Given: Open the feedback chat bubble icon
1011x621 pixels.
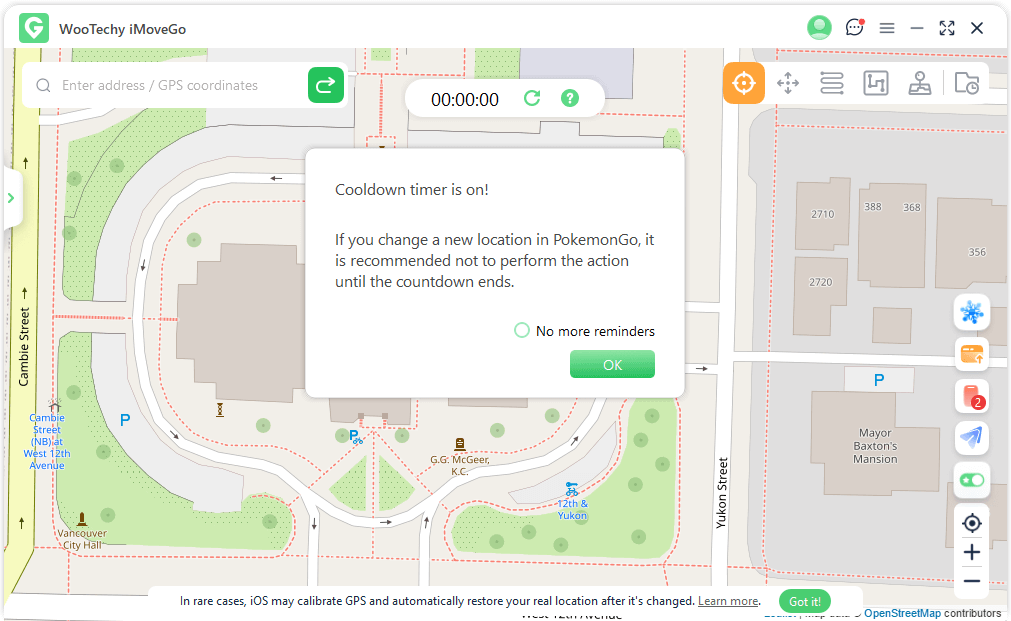Looking at the screenshot, I should coord(854,27).
